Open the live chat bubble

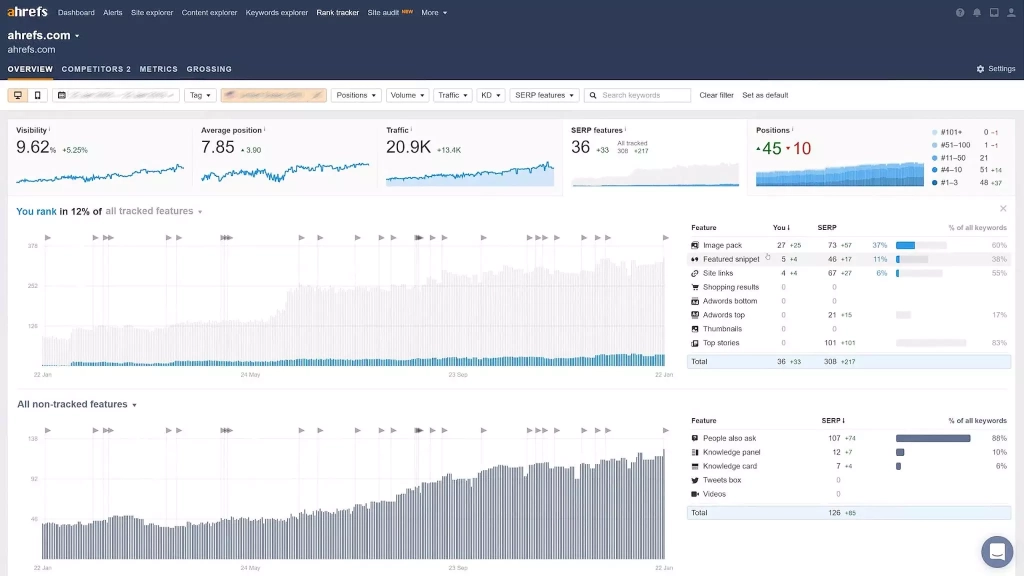[997, 552]
